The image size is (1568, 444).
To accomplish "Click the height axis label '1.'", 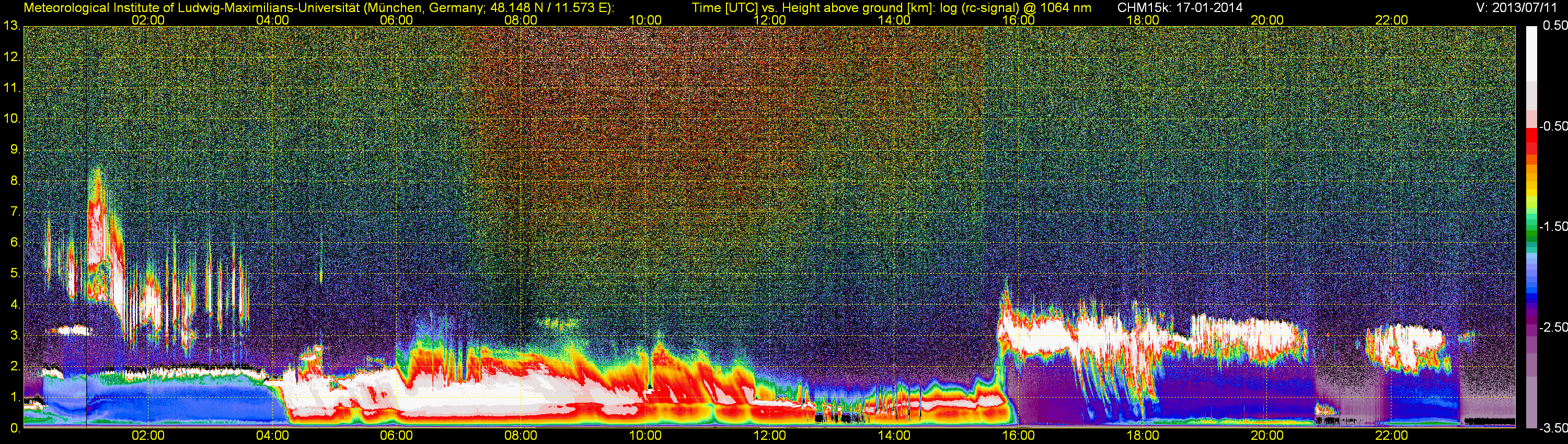I will pos(16,397).
